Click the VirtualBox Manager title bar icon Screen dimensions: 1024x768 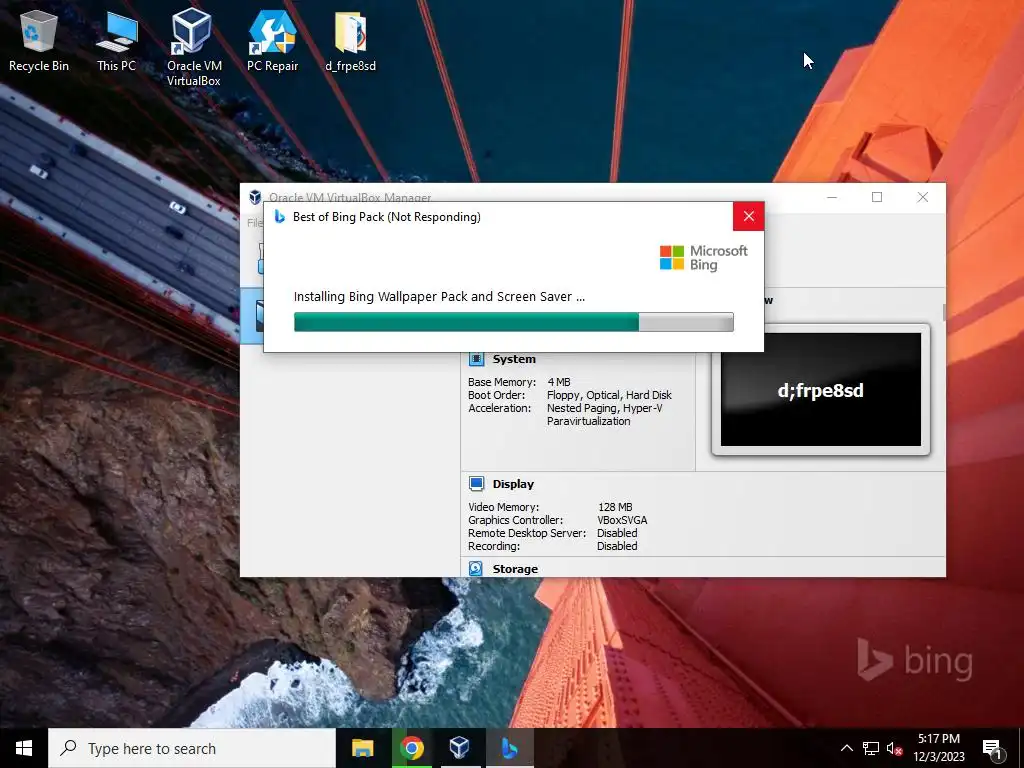pos(255,197)
